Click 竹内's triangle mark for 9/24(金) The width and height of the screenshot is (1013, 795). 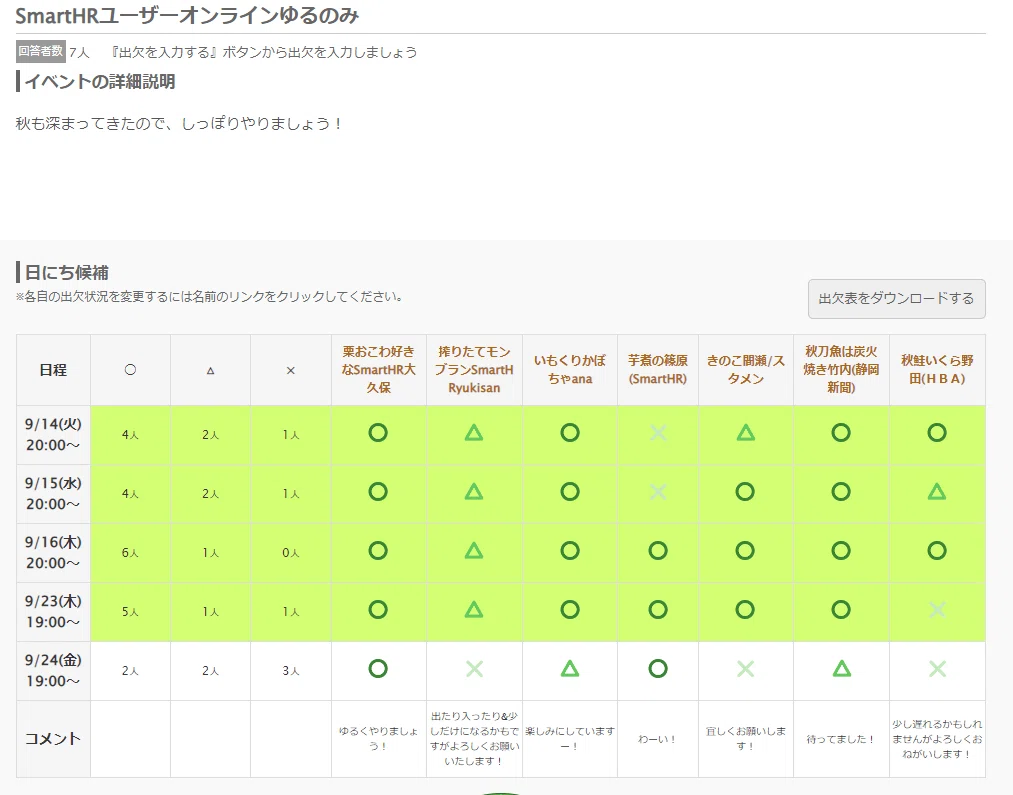point(841,669)
